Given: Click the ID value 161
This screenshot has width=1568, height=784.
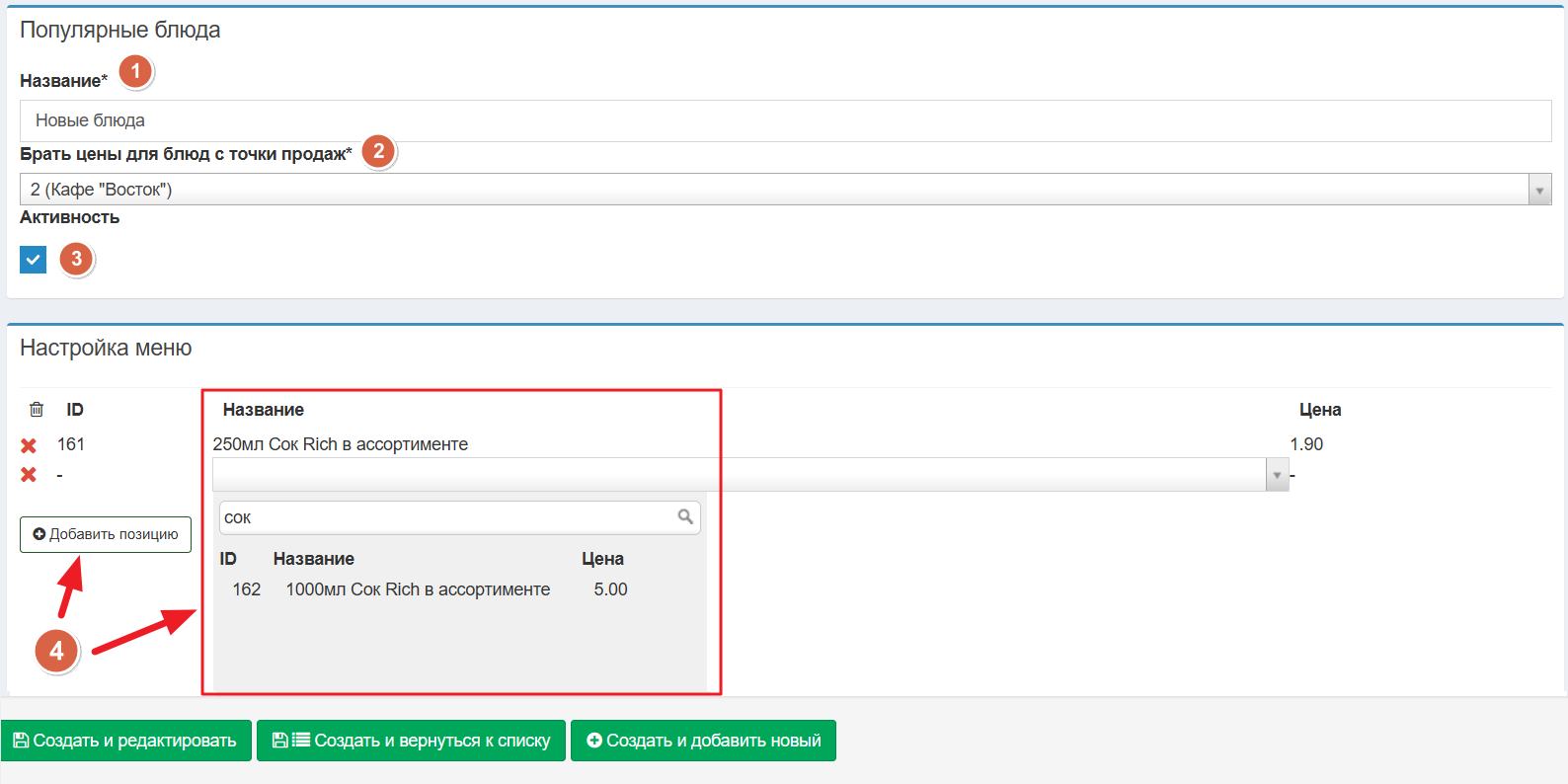Looking at the screenshot, I should [x=71, y=444].
